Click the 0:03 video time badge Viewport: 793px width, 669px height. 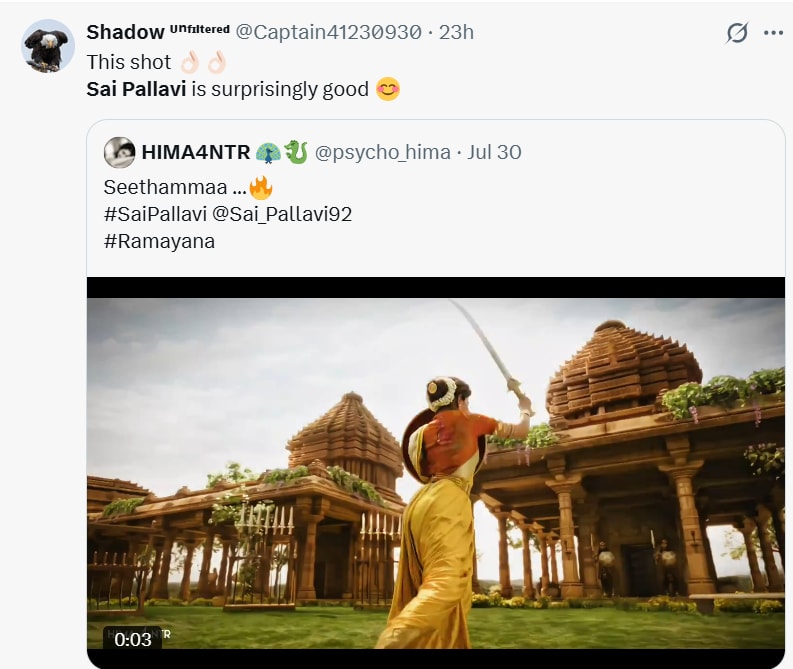point(133,639)
